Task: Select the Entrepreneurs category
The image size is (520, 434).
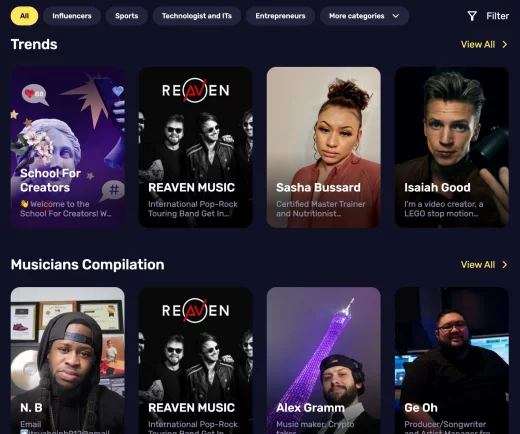Action: (280, 16)
